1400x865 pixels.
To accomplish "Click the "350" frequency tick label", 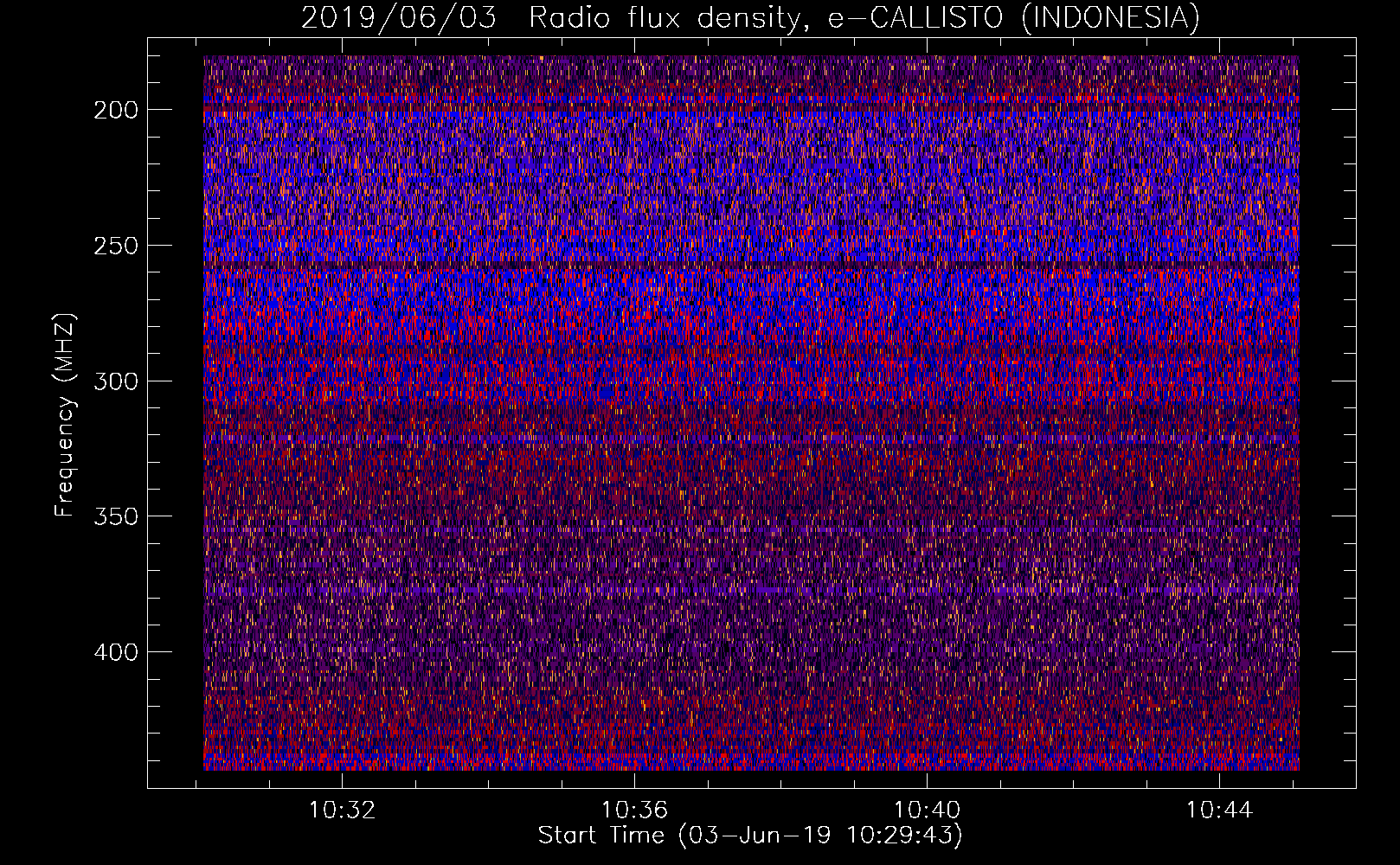I will [115, 516].
